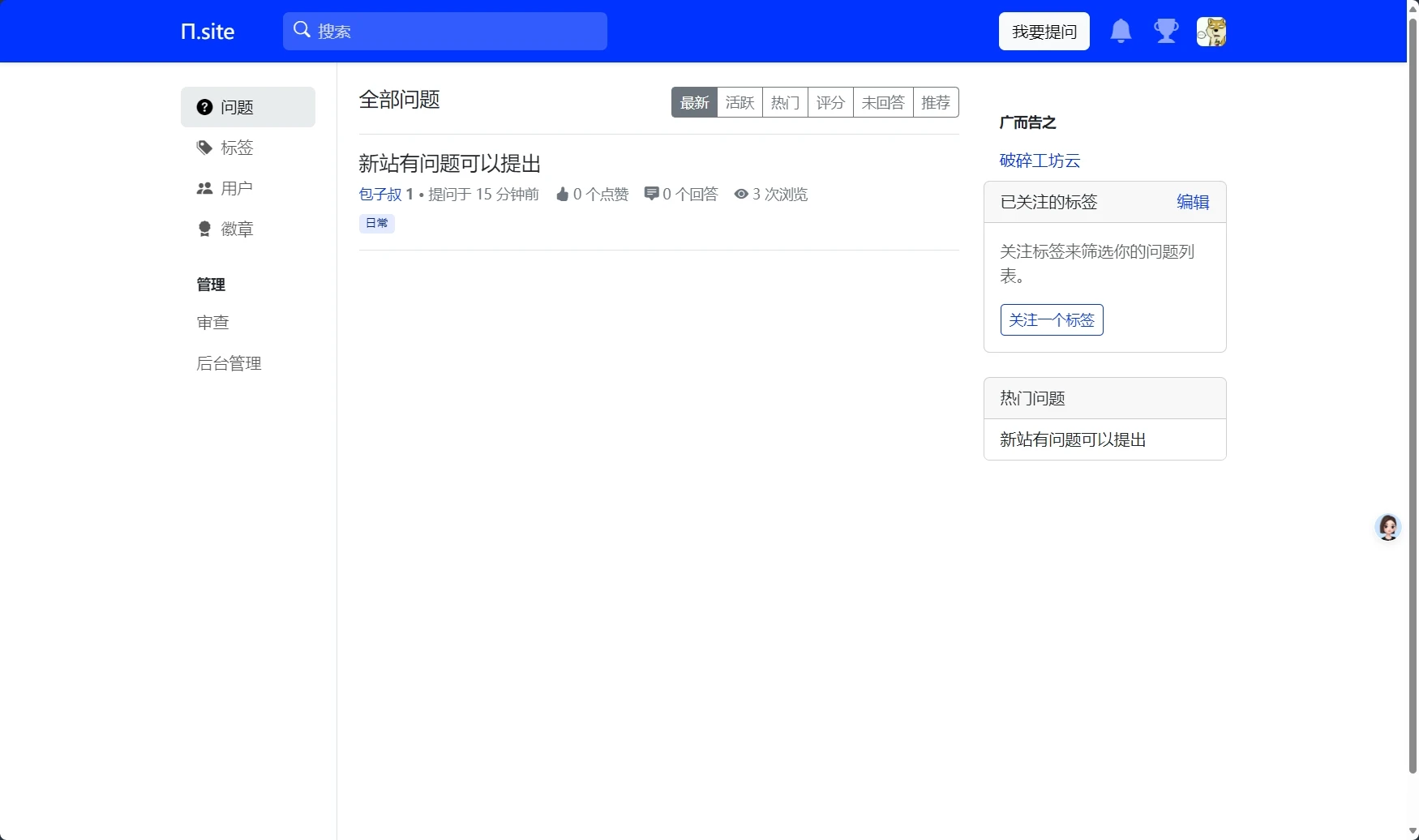Switch to the 活跃 sort tab

click(x=740, y=103)
